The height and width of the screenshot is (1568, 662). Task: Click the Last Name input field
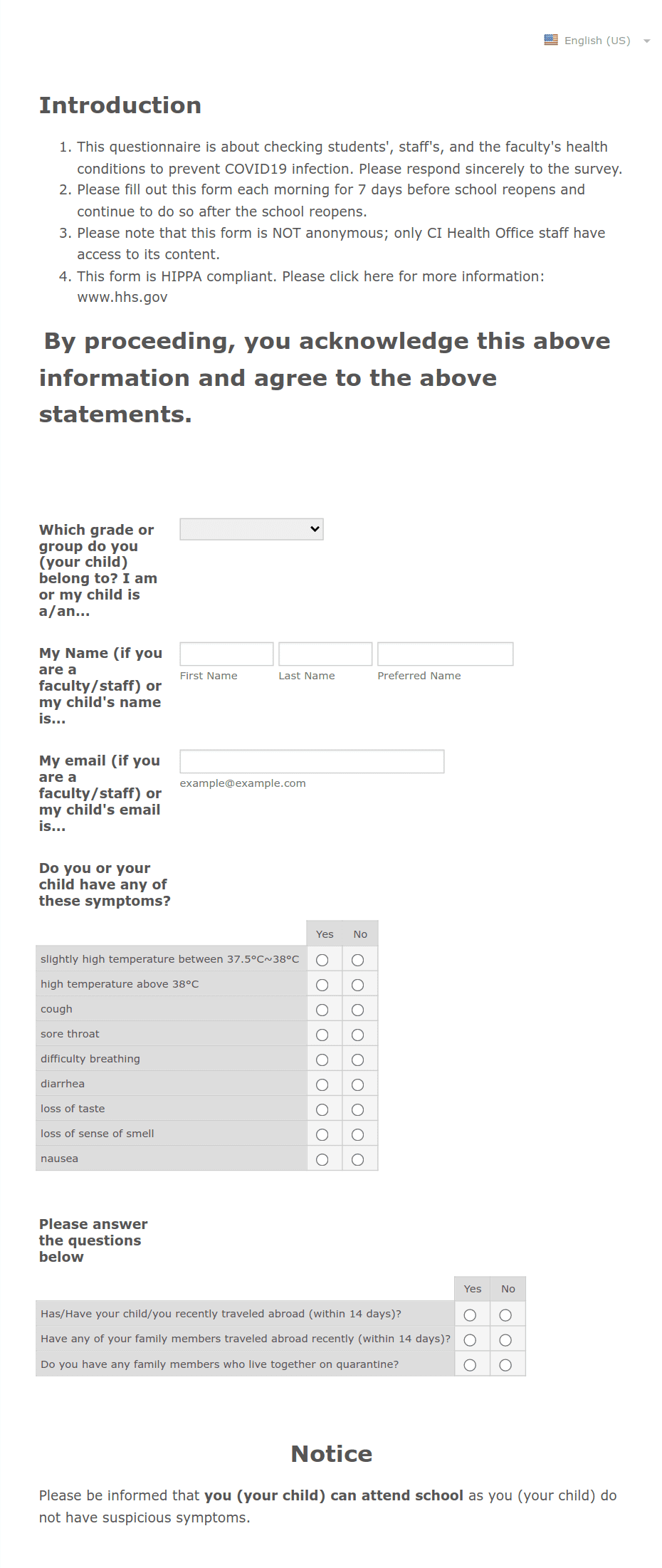tap(325, 654)
